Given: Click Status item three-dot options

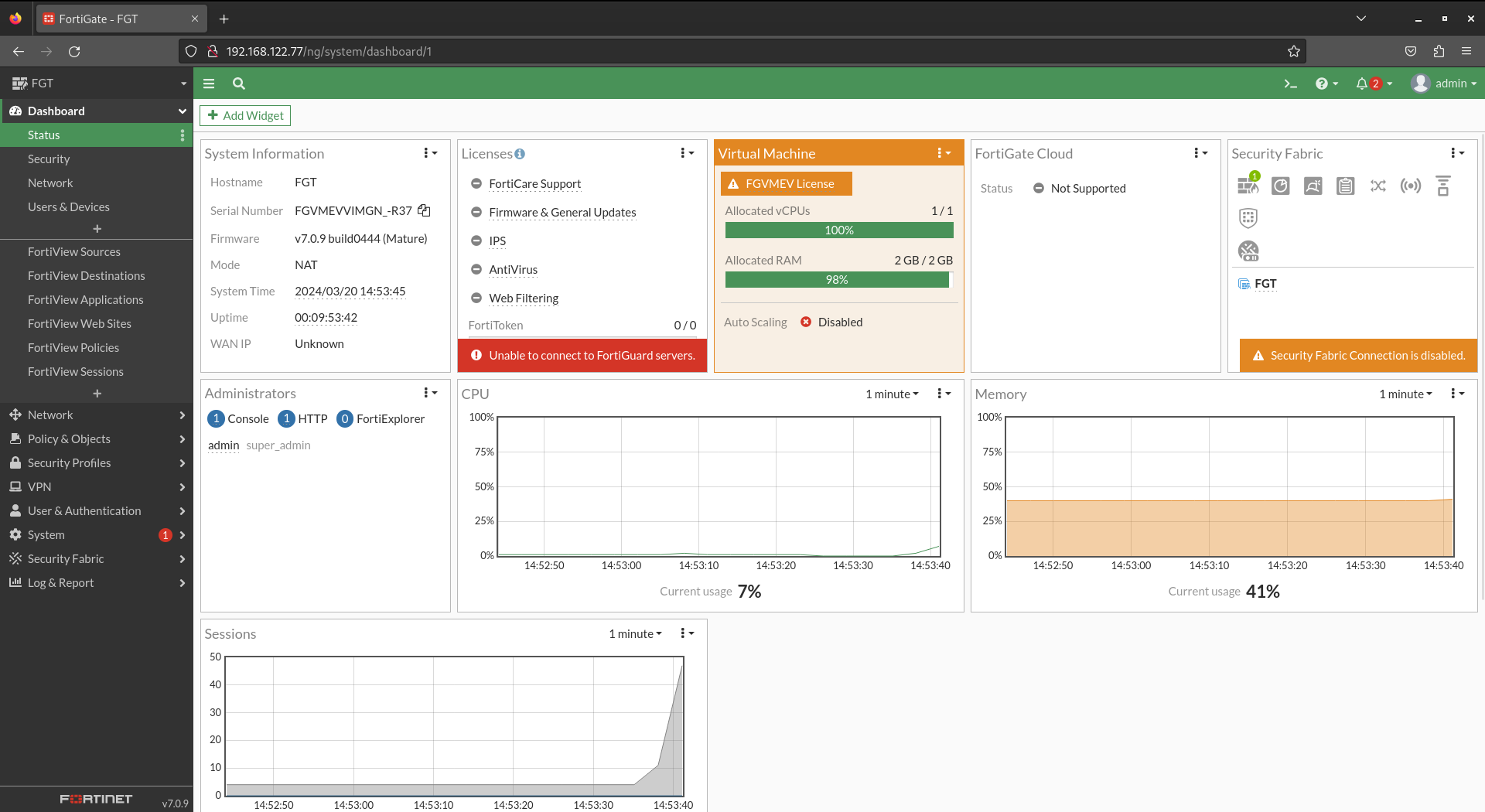Looking at the screenshot, I should click(x=182, y=135).
